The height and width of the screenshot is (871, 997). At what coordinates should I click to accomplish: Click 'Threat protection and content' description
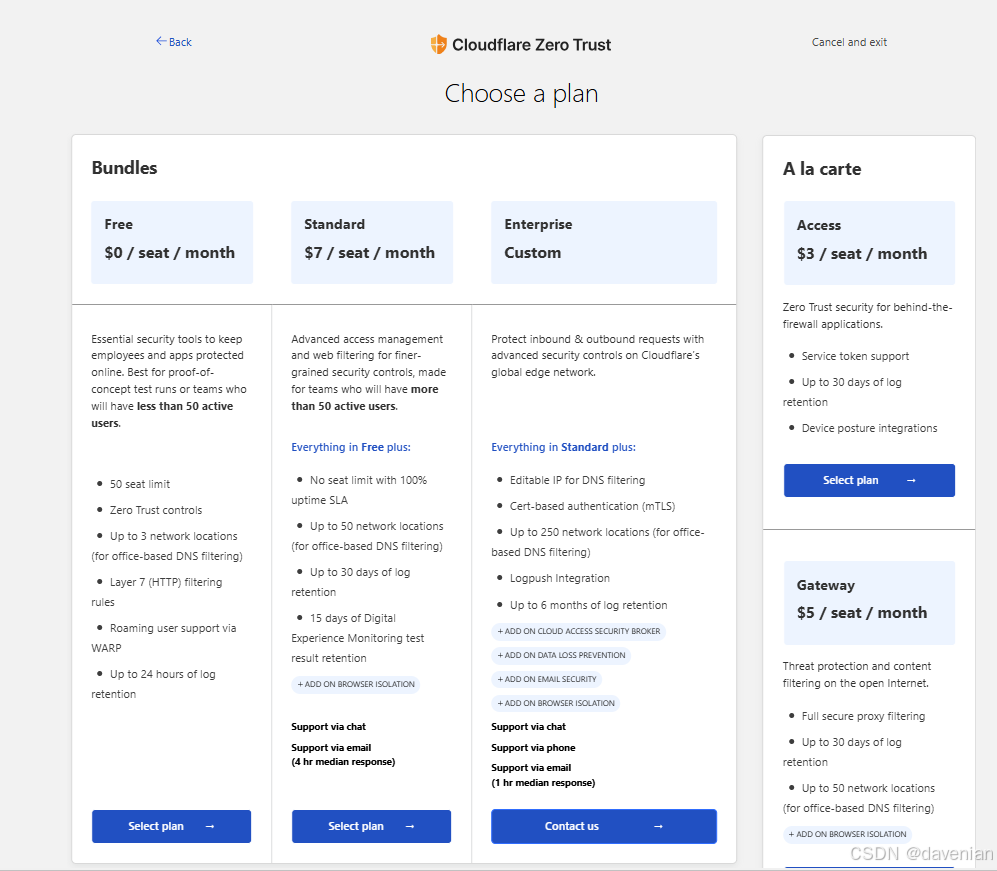(856, 666)
